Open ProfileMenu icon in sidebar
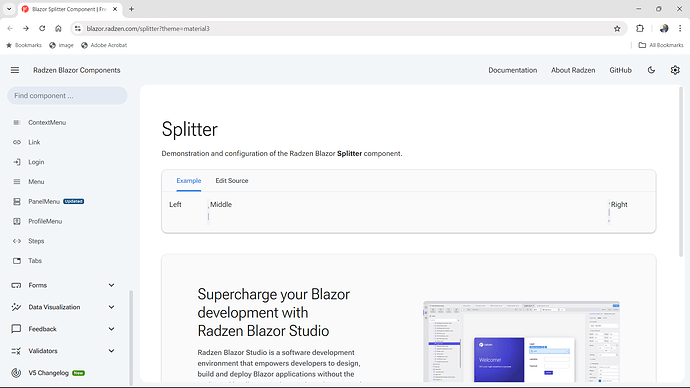This screenshot has width=690, height=388. (x=17, y=221)
